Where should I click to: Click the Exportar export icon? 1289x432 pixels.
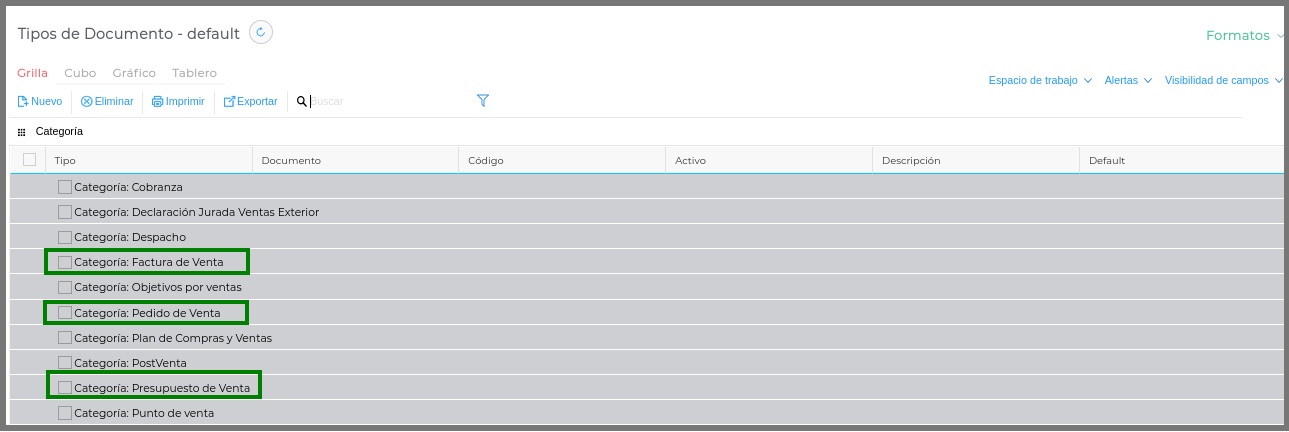point(229,101)
